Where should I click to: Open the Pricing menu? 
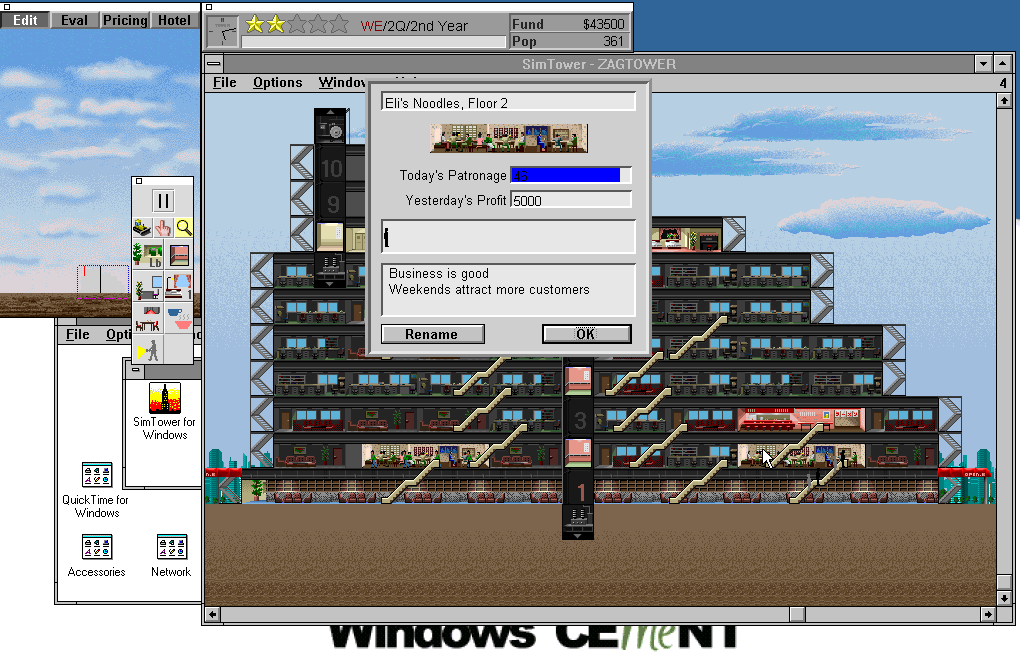[x=125, y=20]
